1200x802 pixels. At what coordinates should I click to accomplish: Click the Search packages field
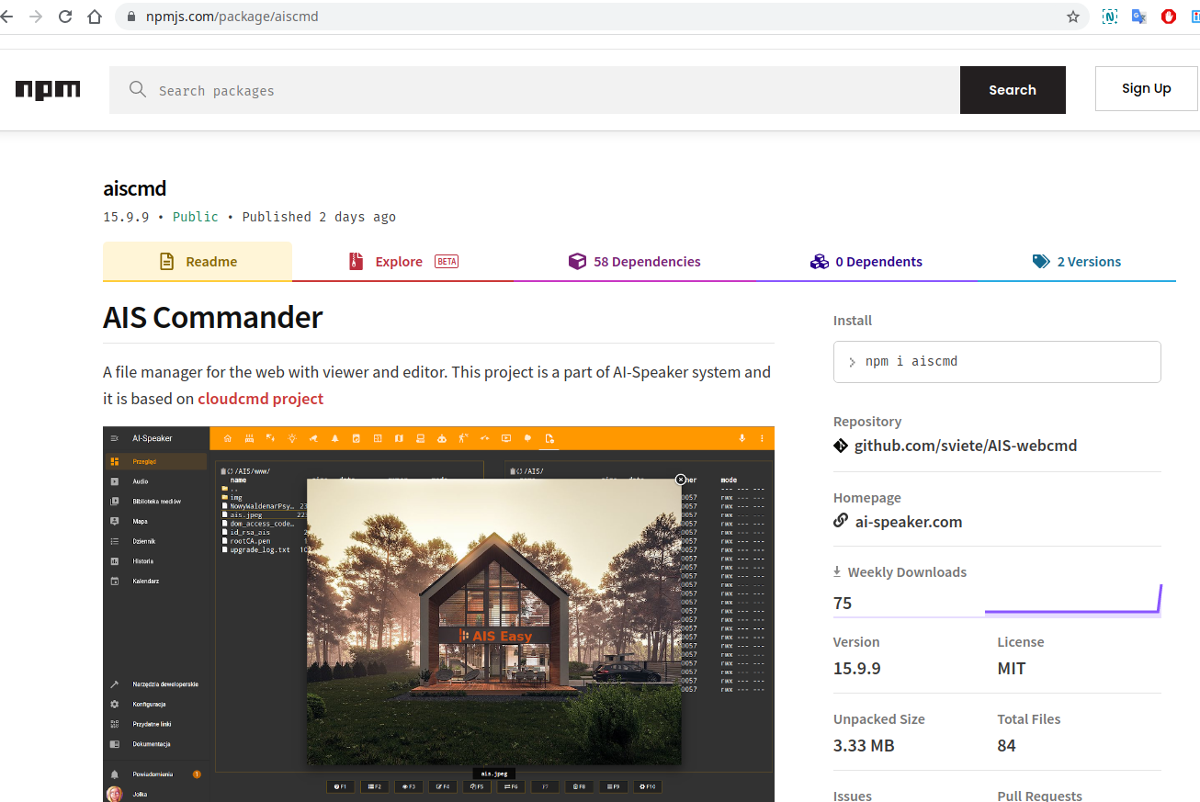[x=535, y=90]
